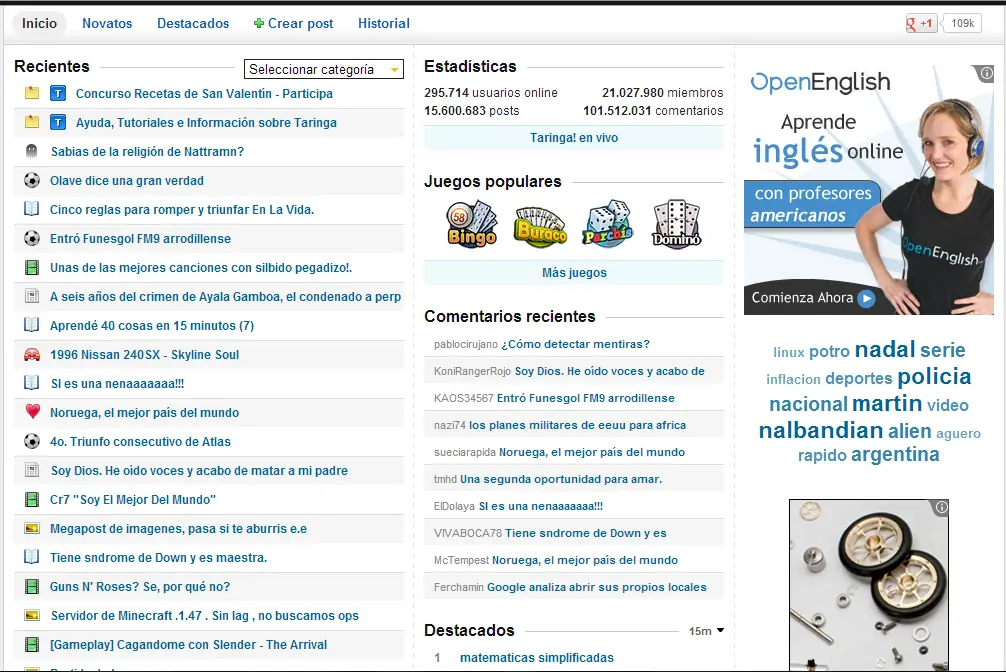This screenshot has width=1006, height=672.
Task: Click the OpenEnglish ad info icon
Action: [986, 73]
